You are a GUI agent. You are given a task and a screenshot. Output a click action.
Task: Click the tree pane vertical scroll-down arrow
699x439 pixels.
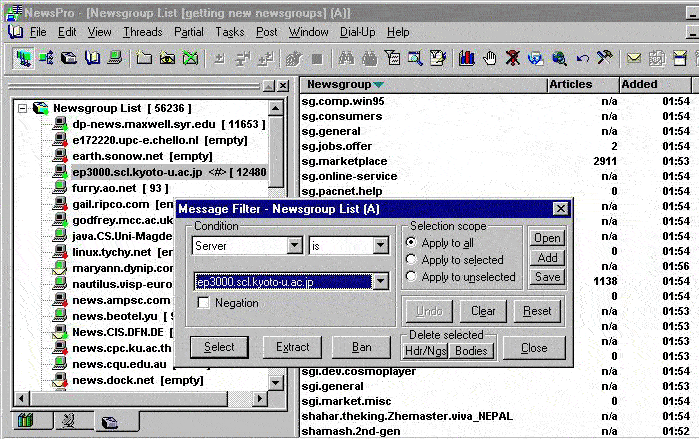(276, 382)
